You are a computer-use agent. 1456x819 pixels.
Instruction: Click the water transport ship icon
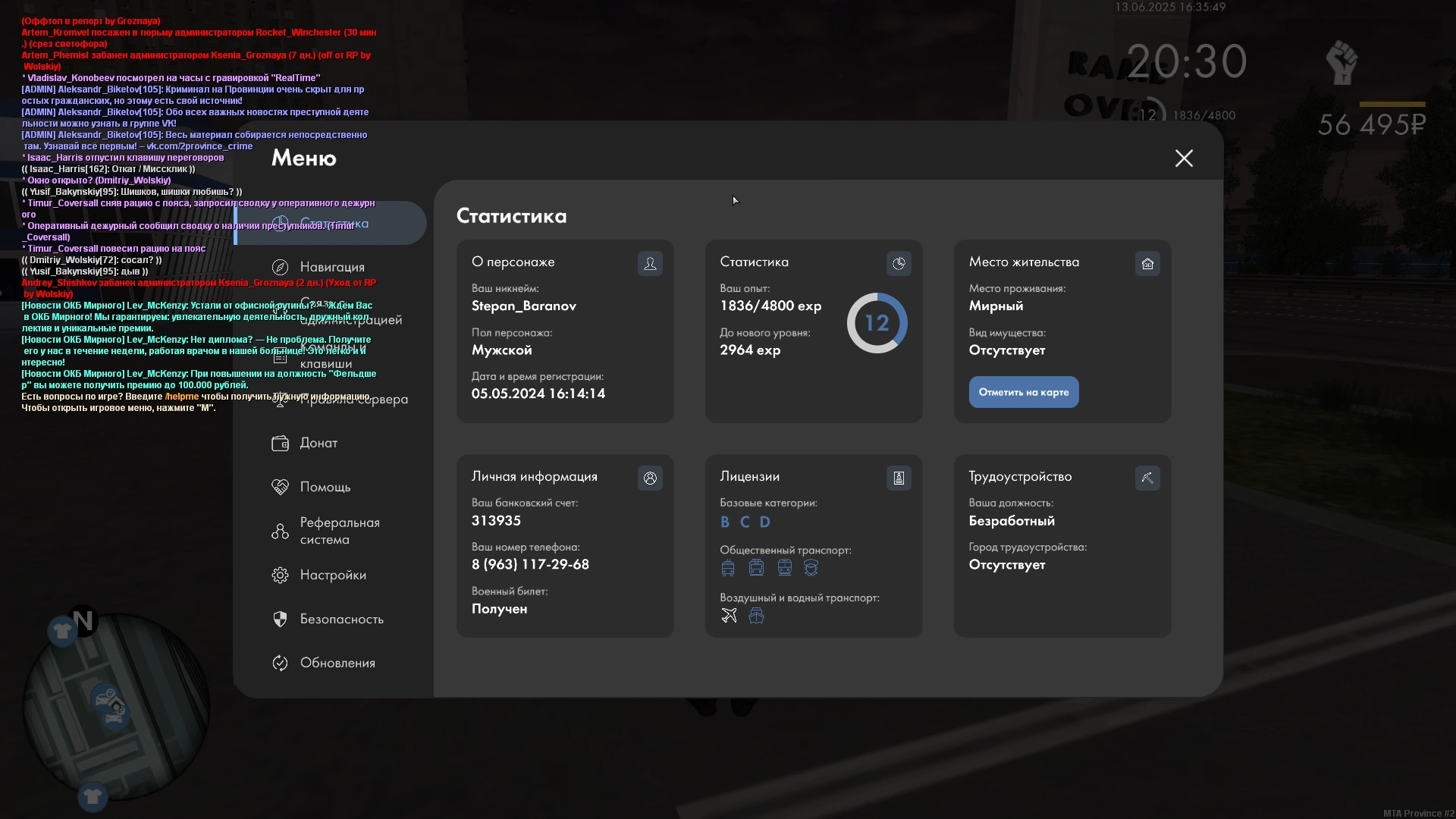(x=756, y=616)
